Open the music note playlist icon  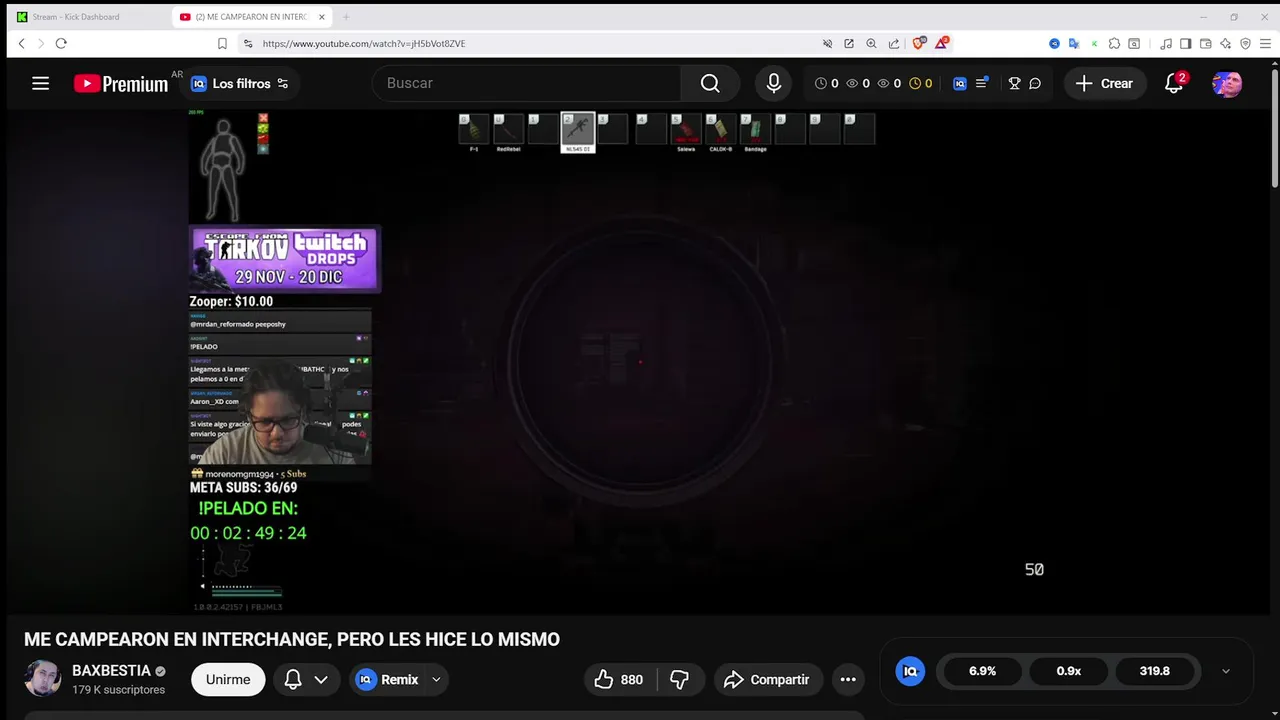(1166, 44)
